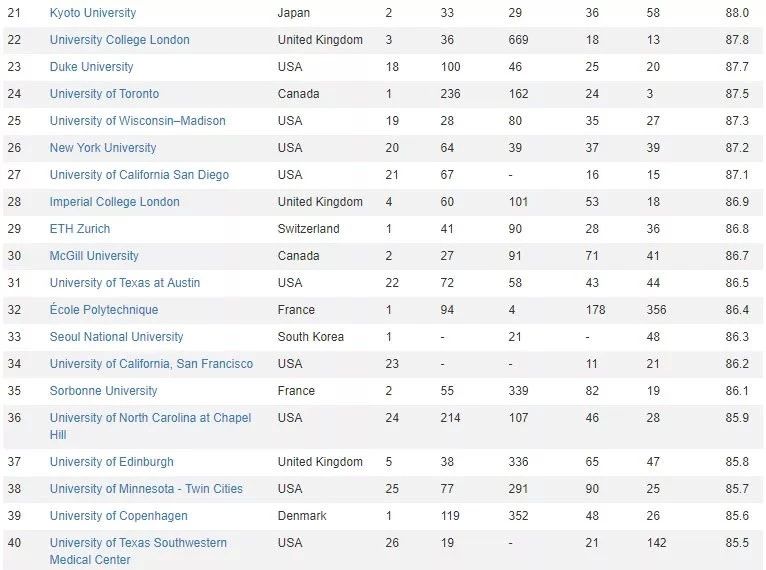This screenshot has height=570, width=766.
Task: Open the Sorbonne University link
Action: 104,391
